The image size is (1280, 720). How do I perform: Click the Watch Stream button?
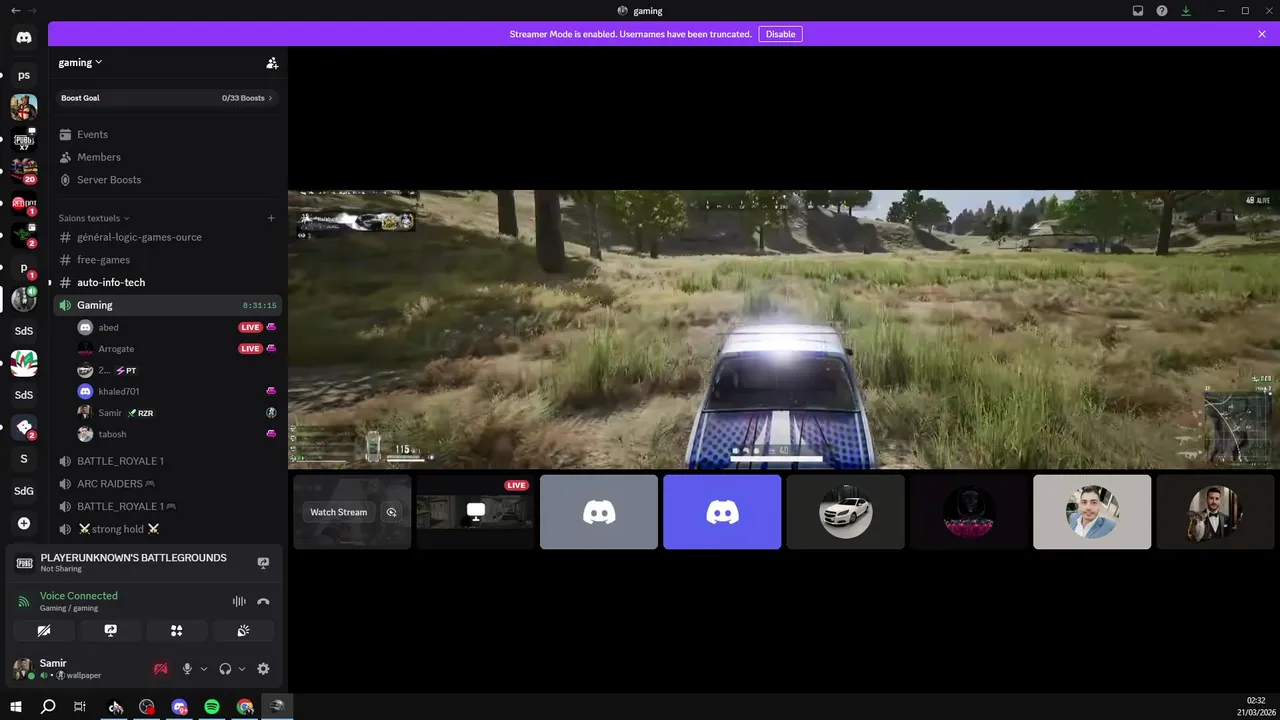click(x=339, y=512)
